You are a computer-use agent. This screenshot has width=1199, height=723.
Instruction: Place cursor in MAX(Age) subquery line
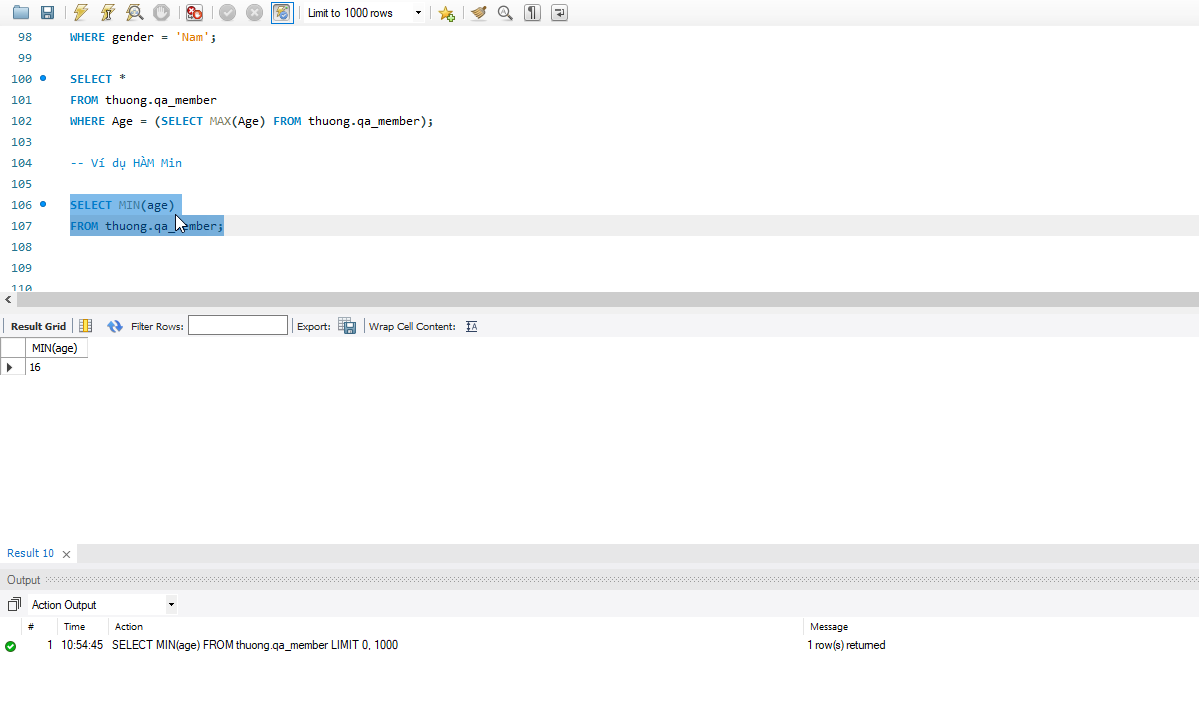coord(252,121)
